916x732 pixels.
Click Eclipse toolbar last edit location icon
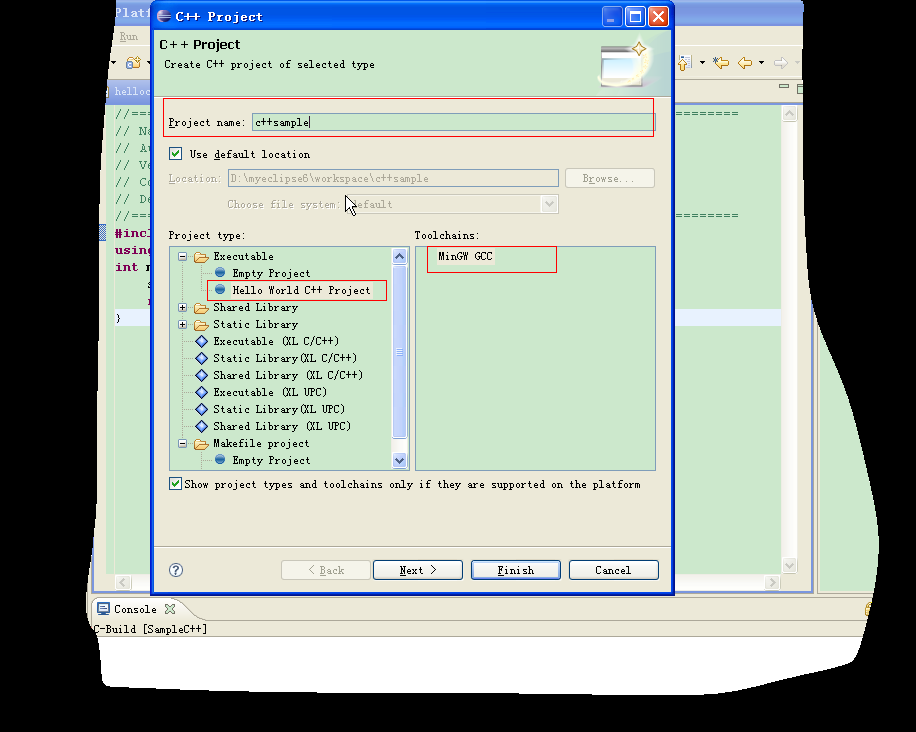[x=721, y=63]
